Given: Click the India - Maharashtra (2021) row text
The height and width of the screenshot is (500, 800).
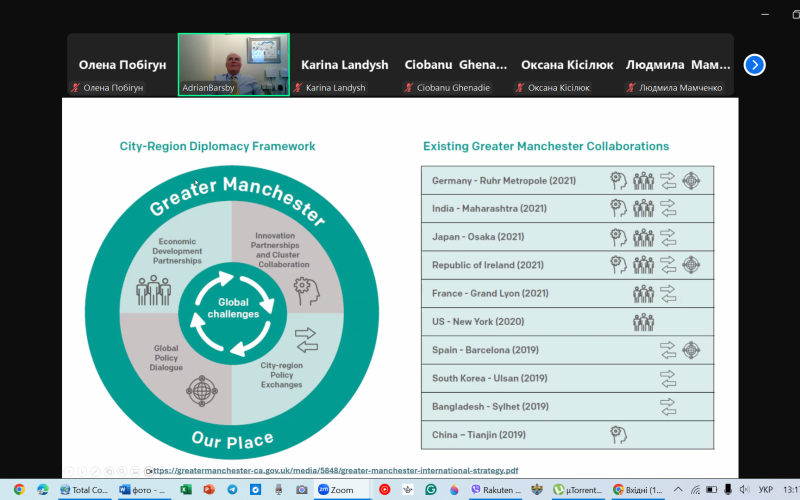Looking at the screenshot, I should pyautogui.click(x=489, y=209).
